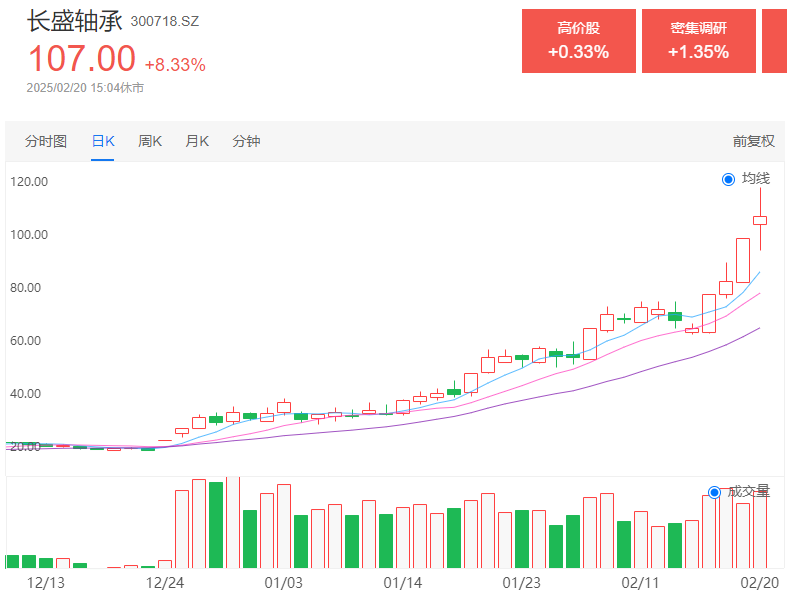The width and height of the screenshot is (787, 592).
Task: Click the +8.33% change percentage
Action: click(175, 65)
